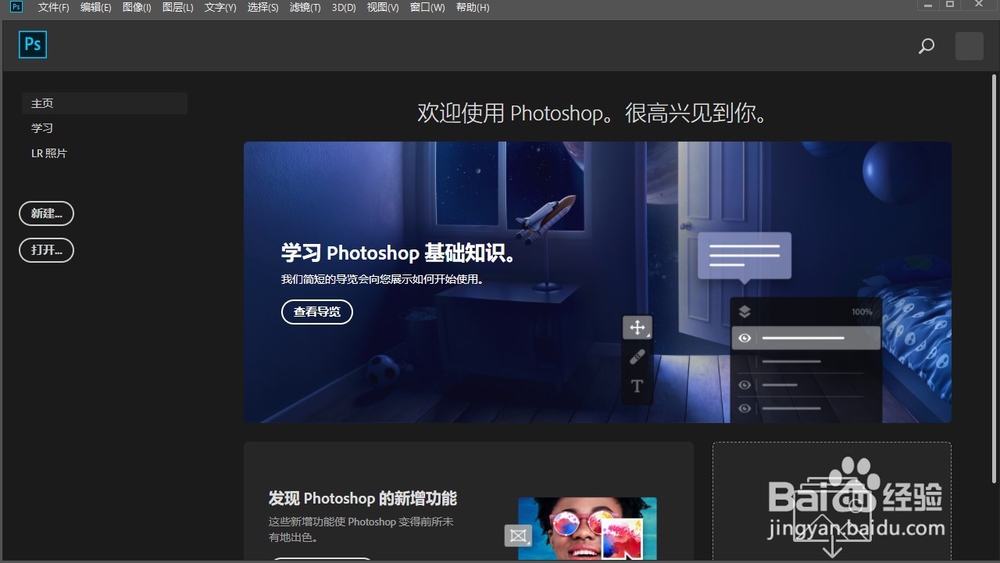This screenshot has height=563, width=1000.
Task: Select the 主页 sidebar tab
Action: [105, 103]
